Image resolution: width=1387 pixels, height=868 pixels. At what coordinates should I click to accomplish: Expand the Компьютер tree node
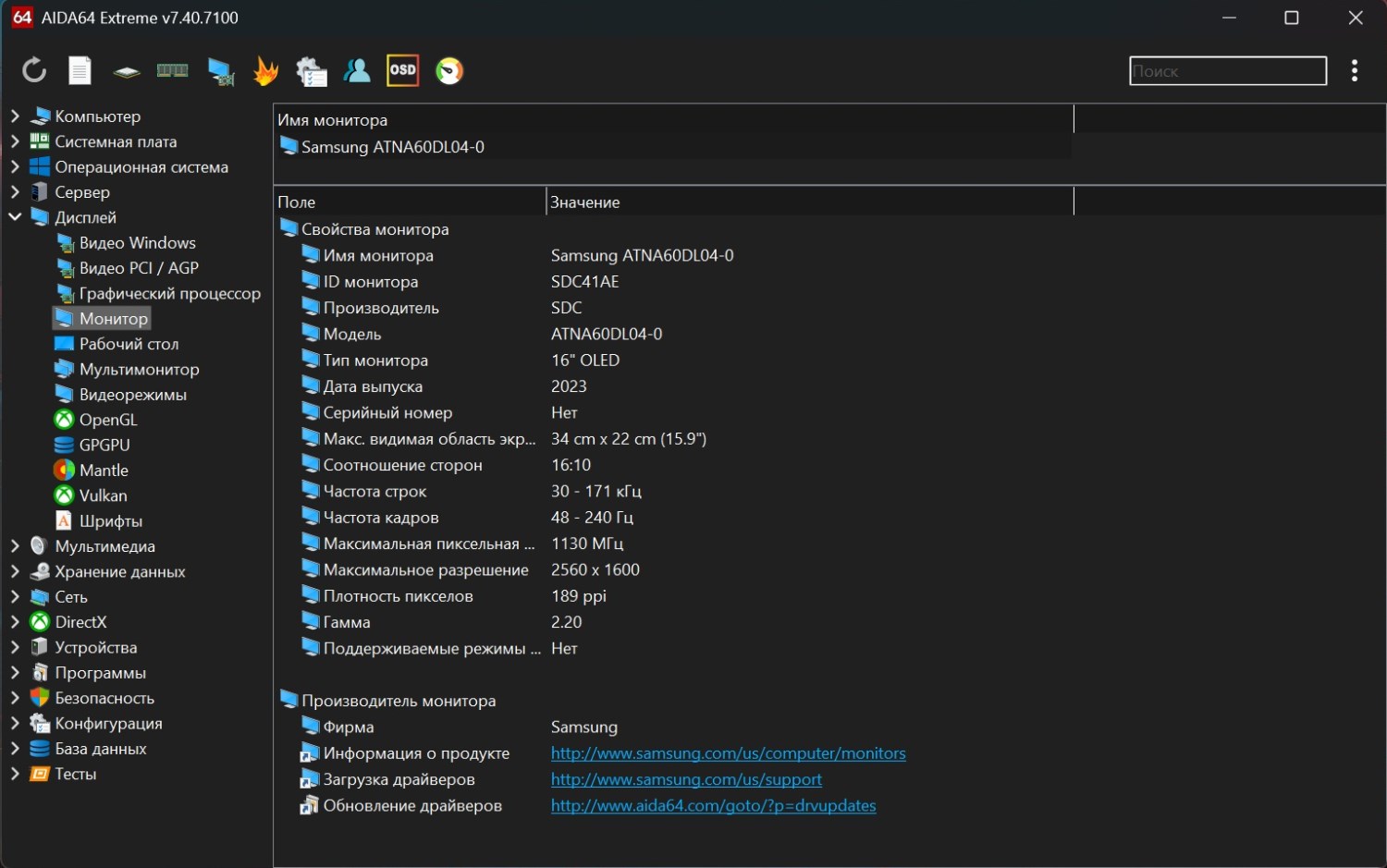15,116
